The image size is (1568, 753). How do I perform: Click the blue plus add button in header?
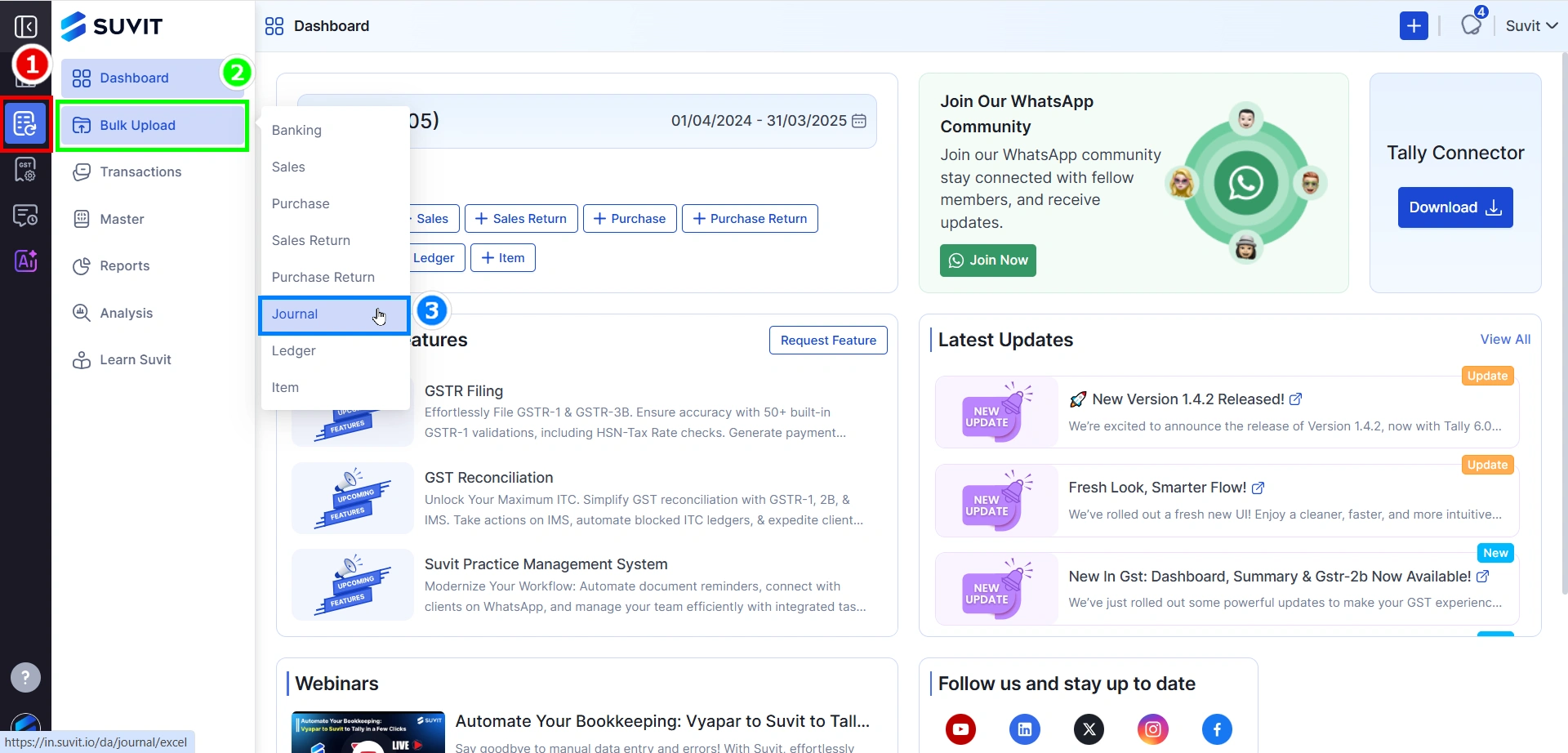click(x=1414, y=26)
